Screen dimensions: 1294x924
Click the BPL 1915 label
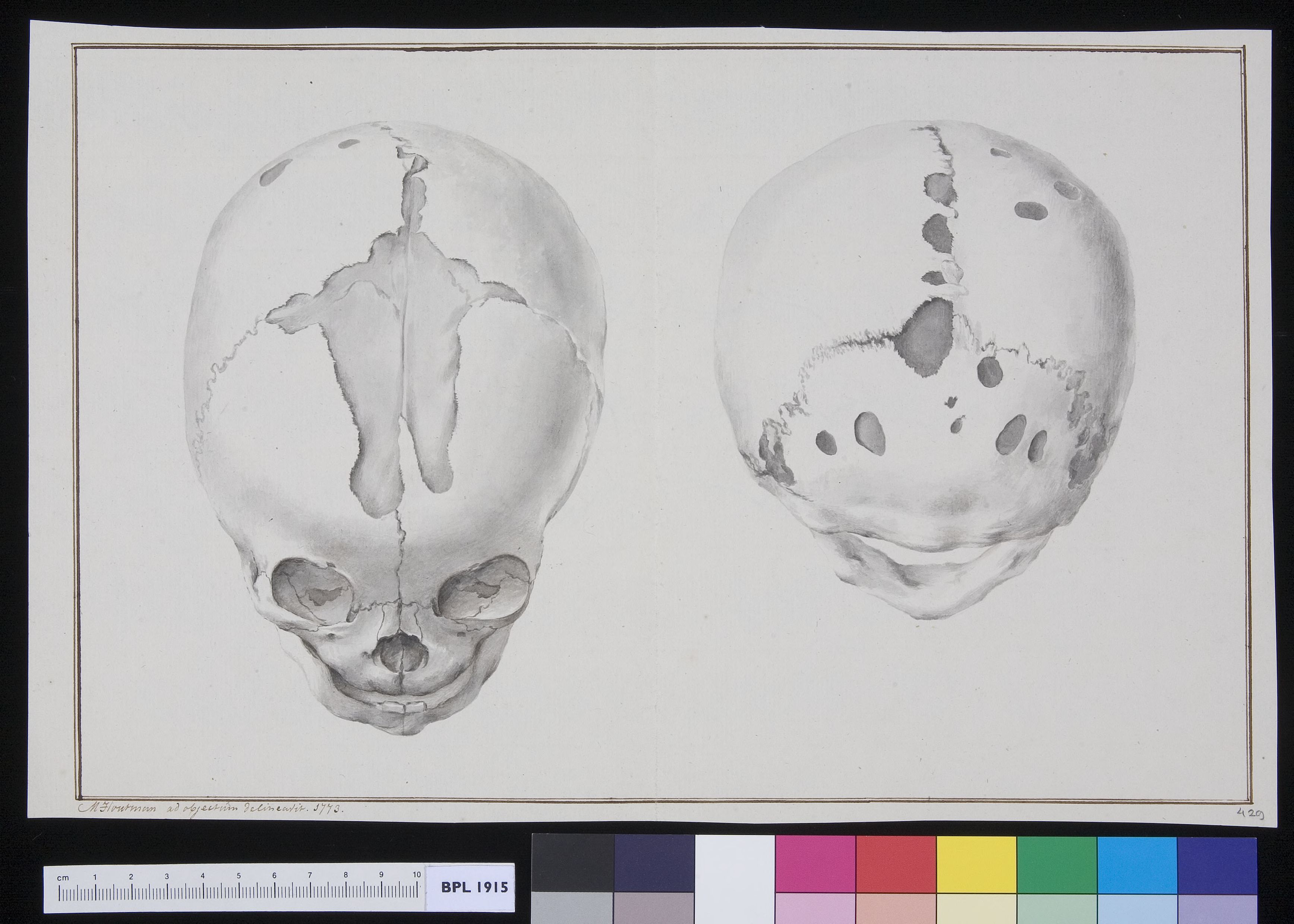[x=474, y=887]
